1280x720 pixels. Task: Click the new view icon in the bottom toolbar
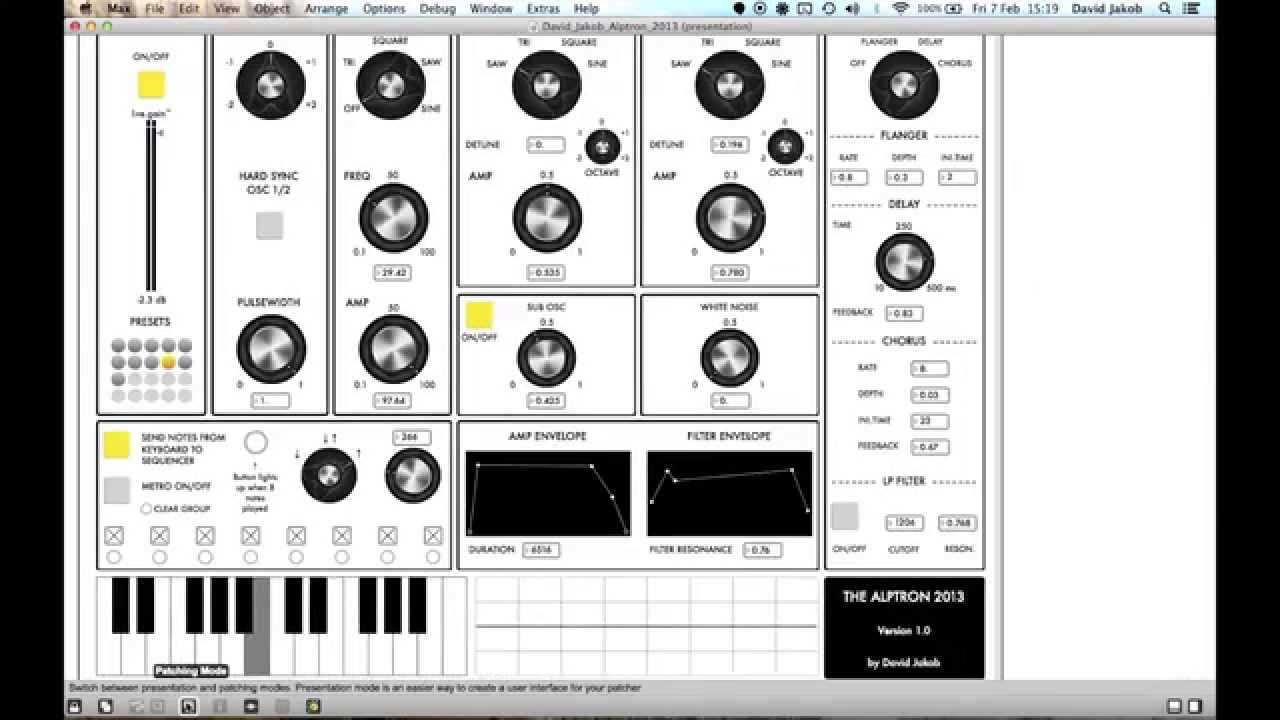pyautogui.click(x=105, y=706)
